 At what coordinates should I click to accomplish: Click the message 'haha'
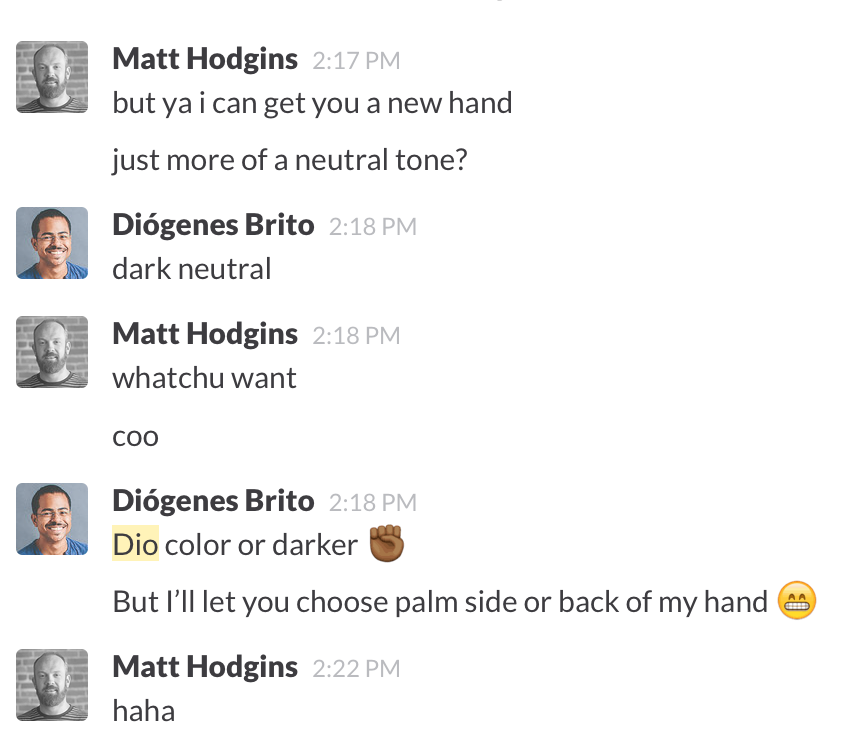[143, 710]
